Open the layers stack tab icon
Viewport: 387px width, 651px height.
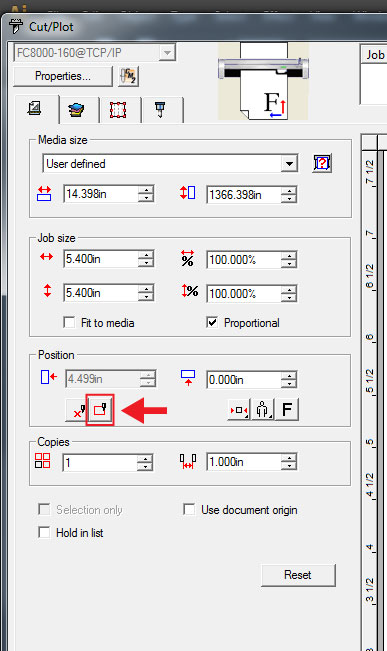[76, 110]
